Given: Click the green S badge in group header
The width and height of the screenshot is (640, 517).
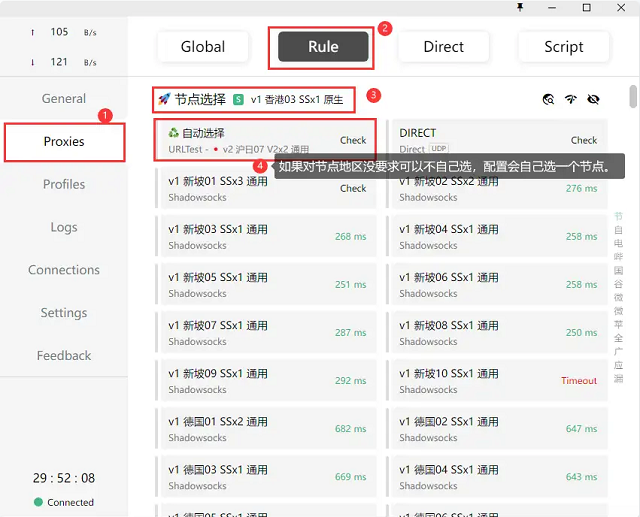Looking at the screenshot, I should (238, 99).
